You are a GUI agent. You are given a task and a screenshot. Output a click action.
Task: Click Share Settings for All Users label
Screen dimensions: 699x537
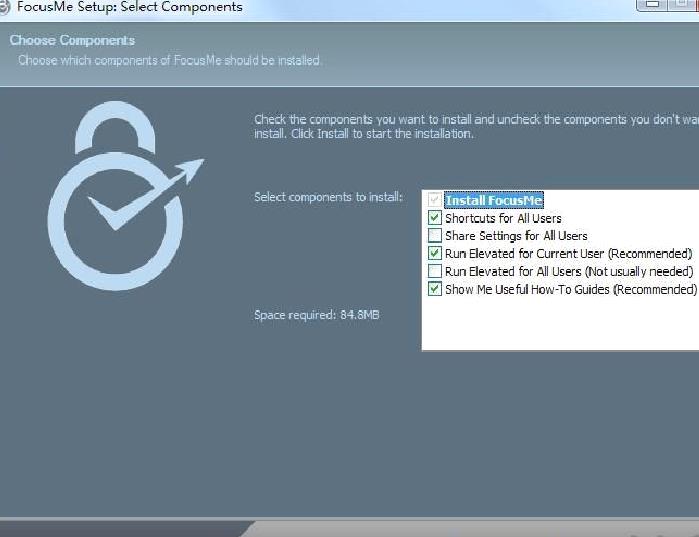[516, 236]
